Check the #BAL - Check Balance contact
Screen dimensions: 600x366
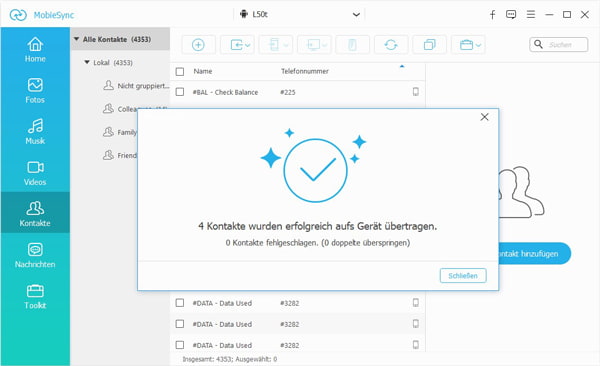click(180, 92)
